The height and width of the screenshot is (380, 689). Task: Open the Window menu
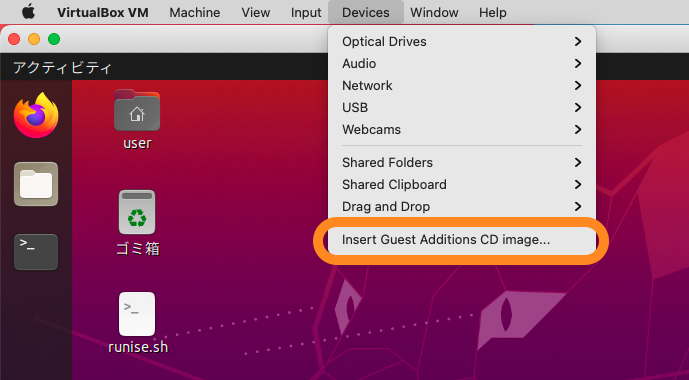(435, 12)
